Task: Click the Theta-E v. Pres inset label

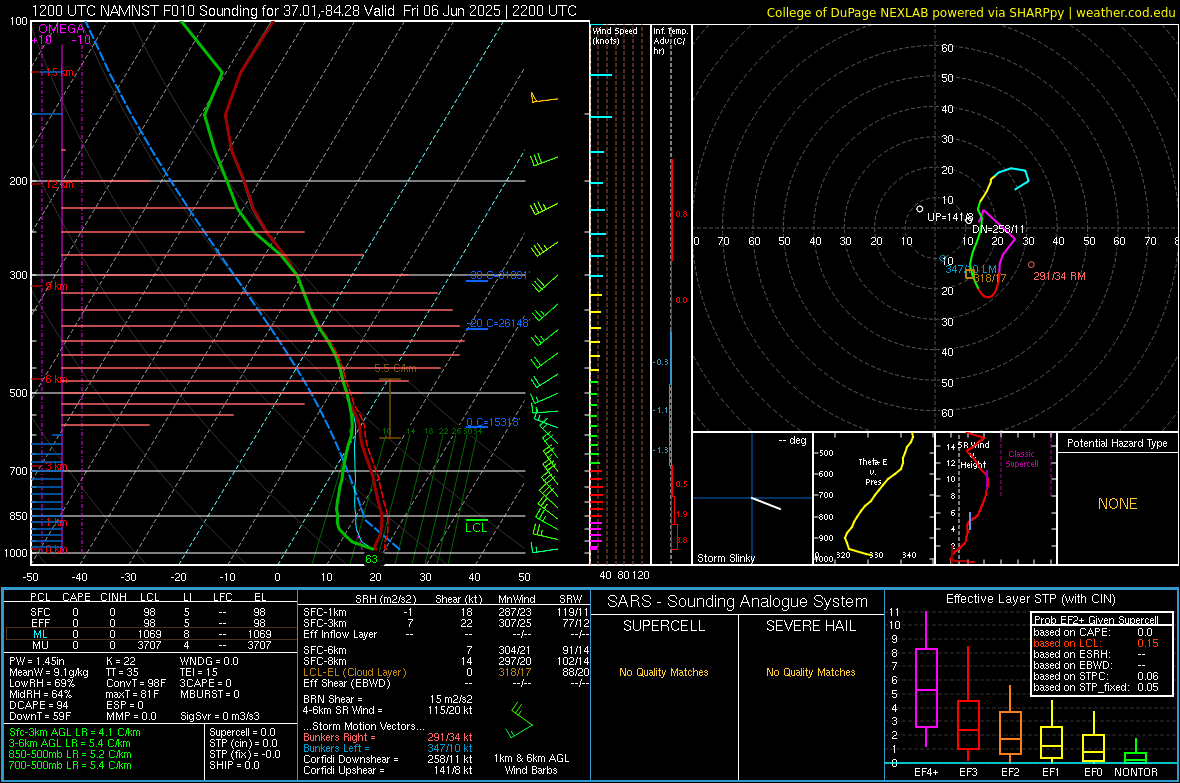Action: point(873,471)
